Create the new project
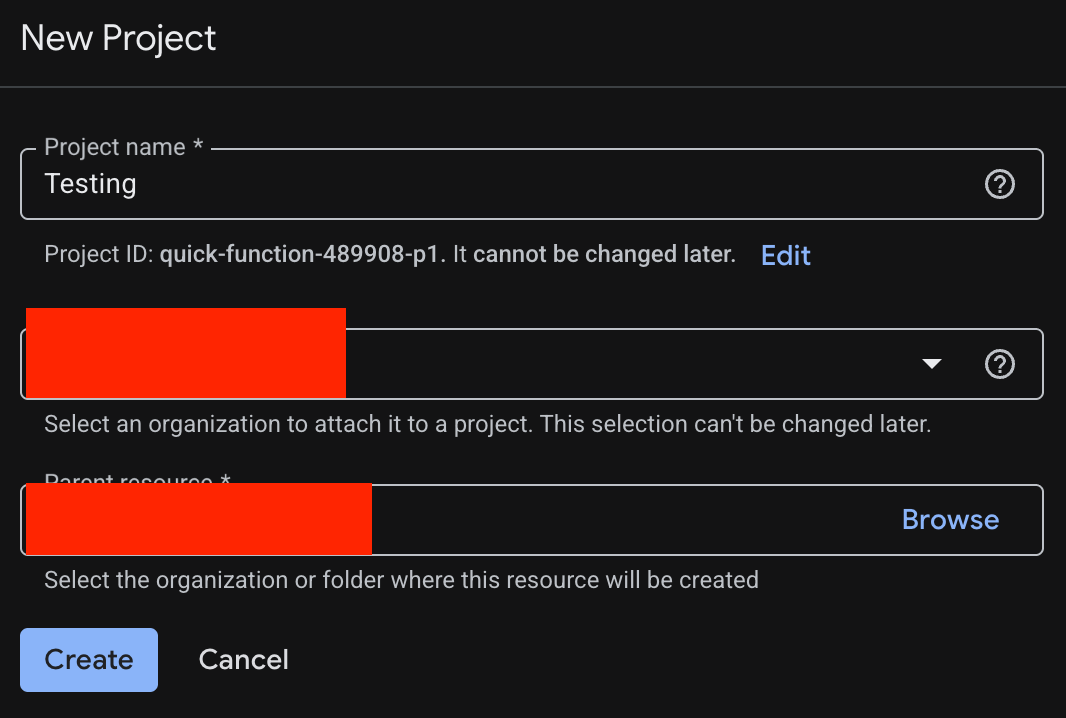Screen dimensions: 1066x718 89,660
